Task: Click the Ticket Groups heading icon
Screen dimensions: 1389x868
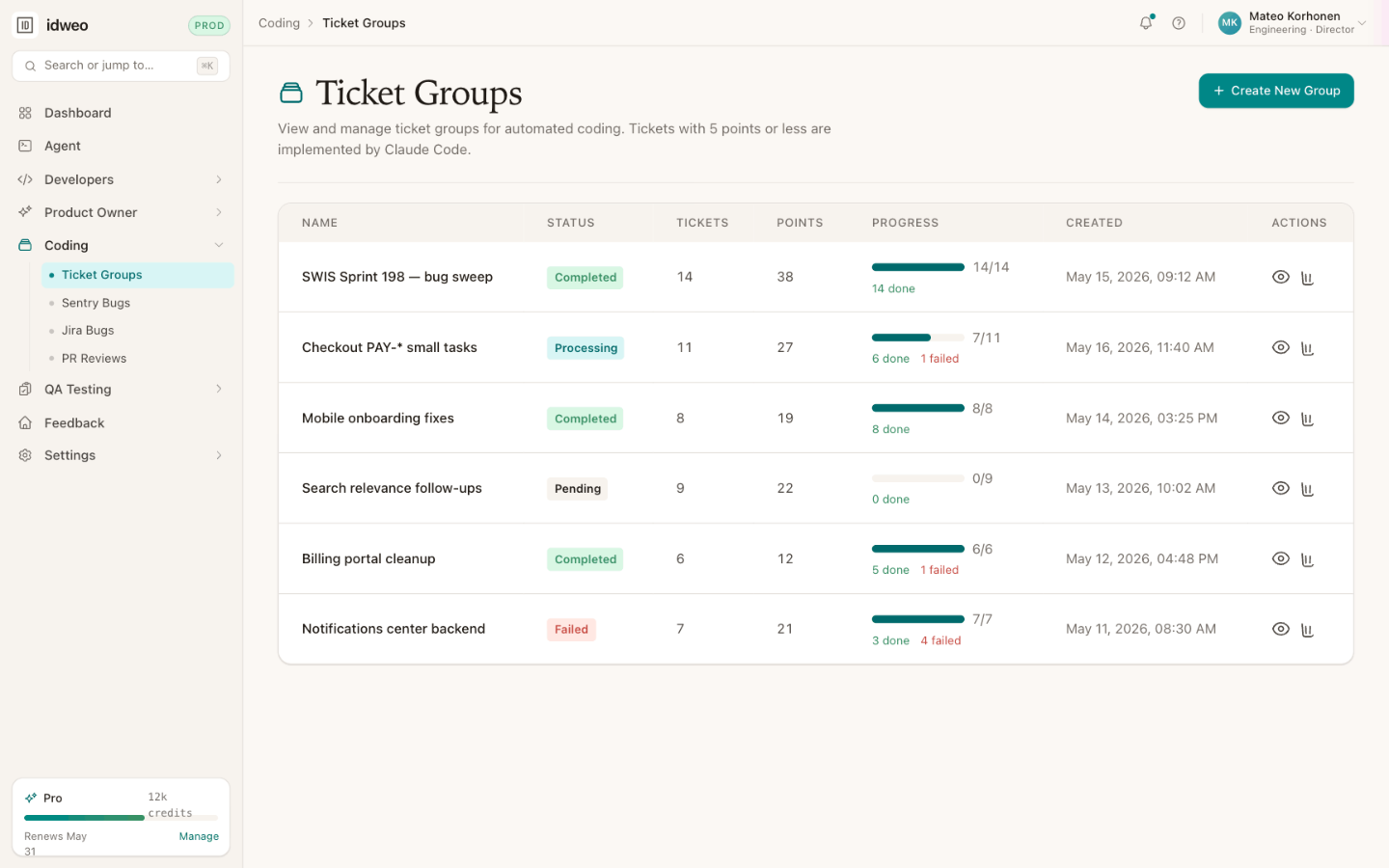Action: (x=291, y=93)
